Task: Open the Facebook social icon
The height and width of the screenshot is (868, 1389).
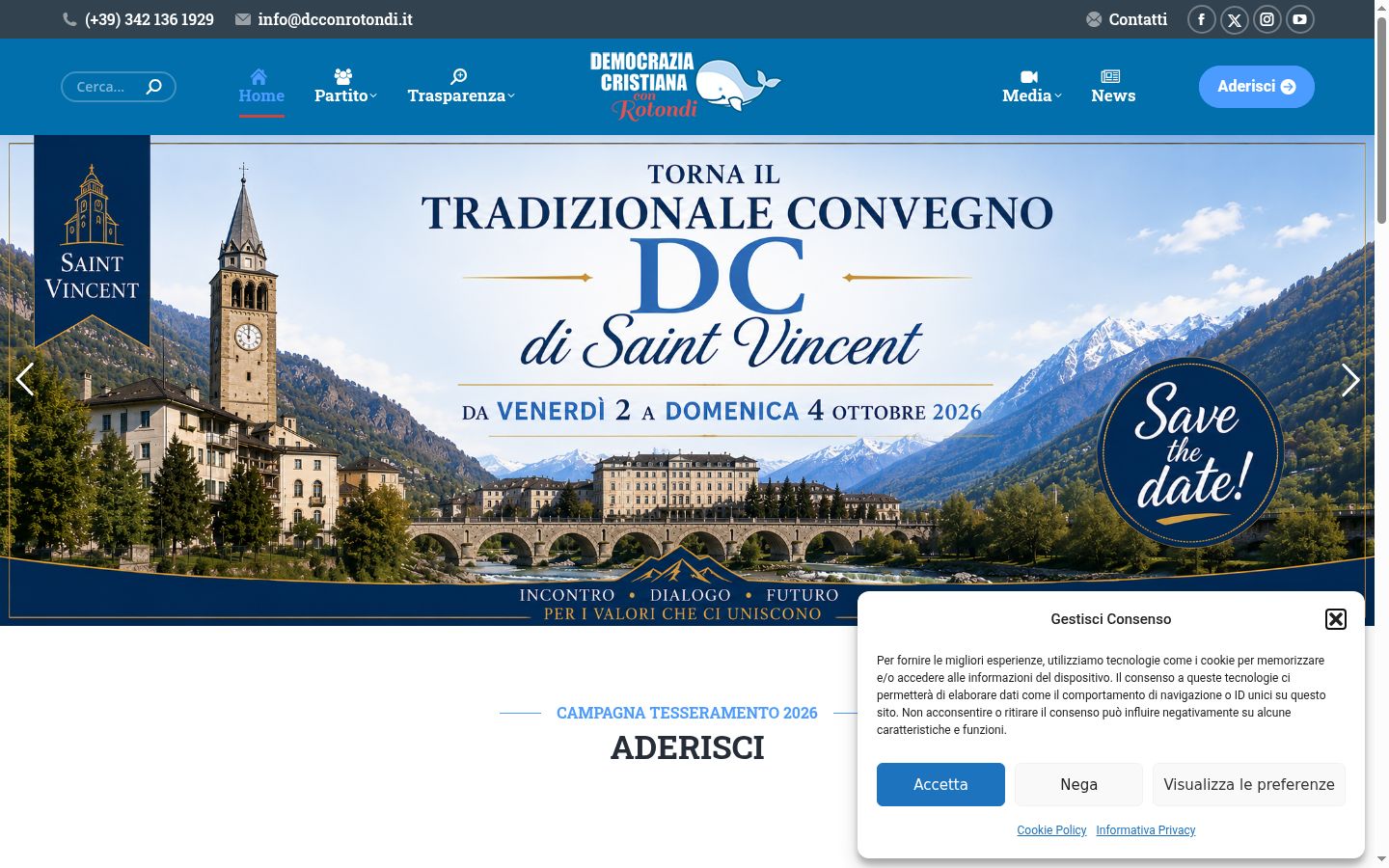Action: coord(1201,19)
